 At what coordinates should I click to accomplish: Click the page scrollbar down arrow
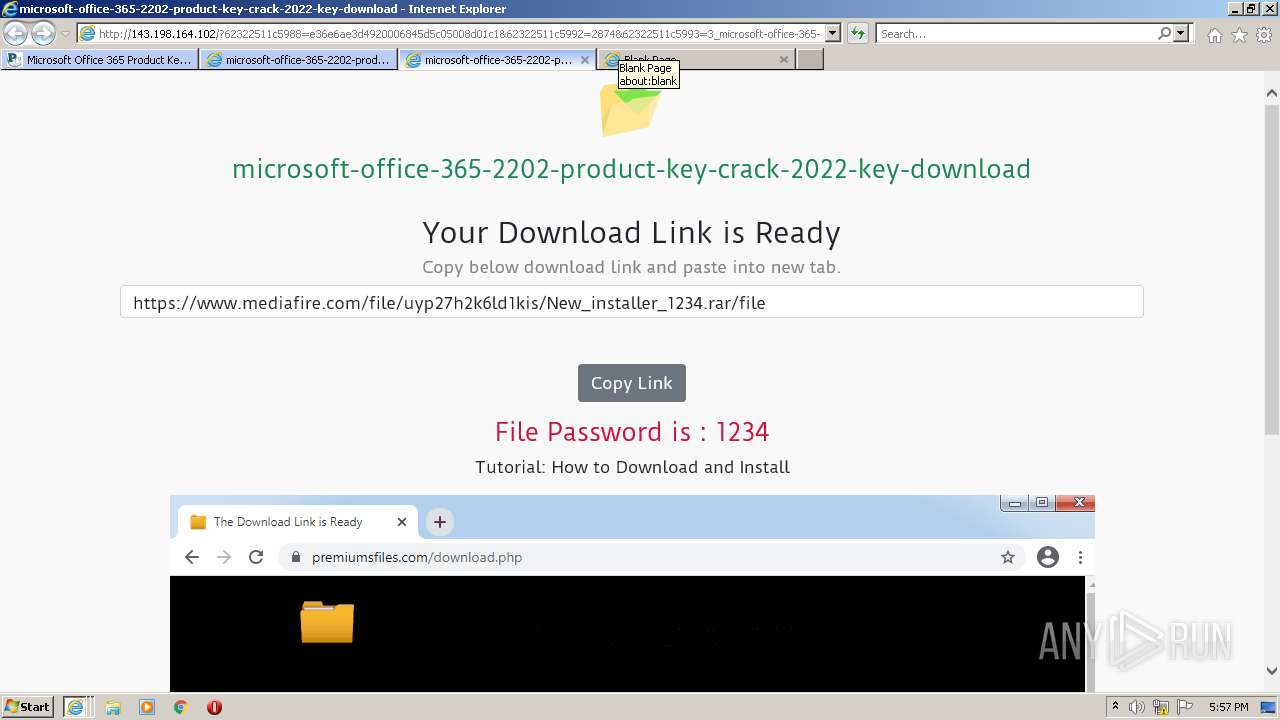point(1271,671)
